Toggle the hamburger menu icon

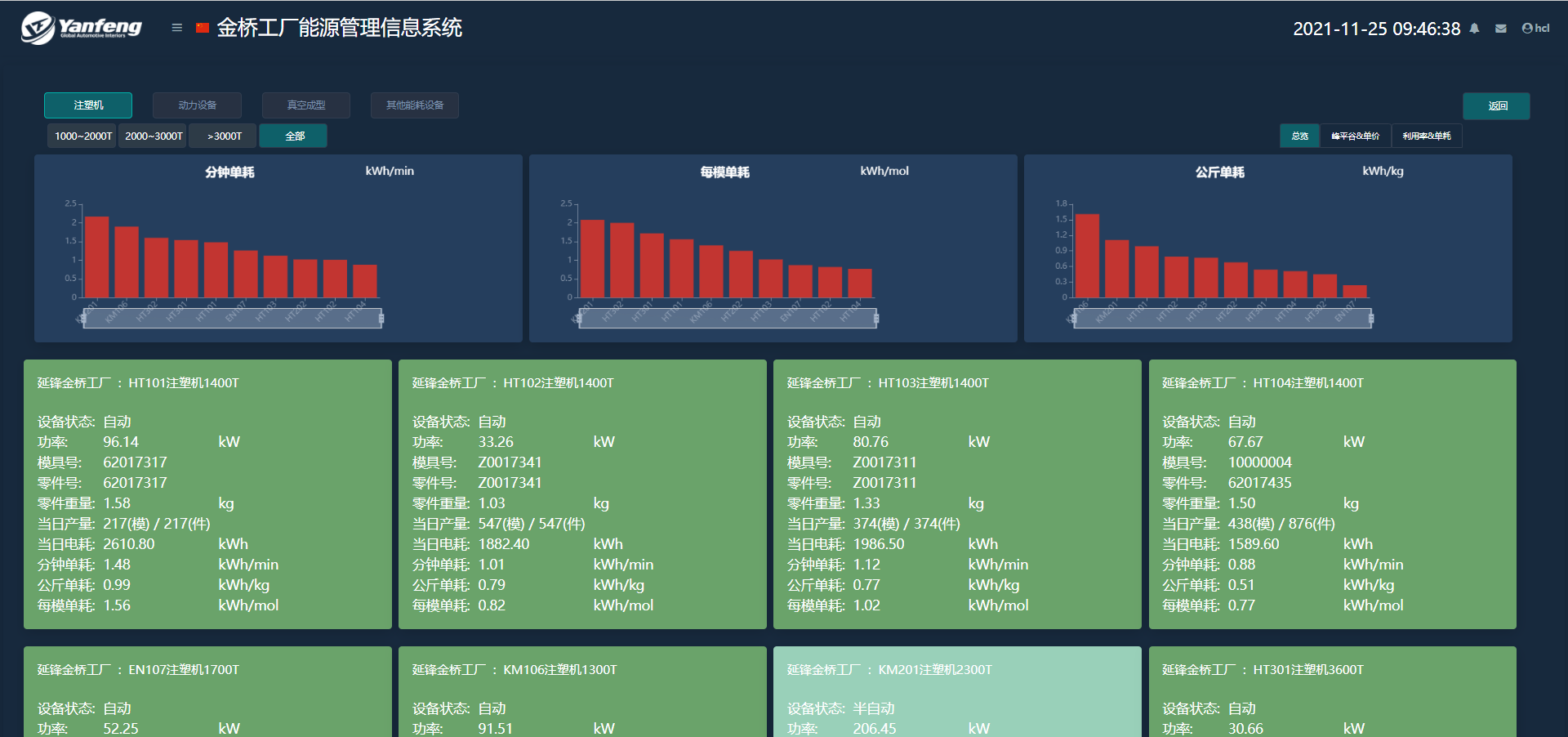click(176, 28)
